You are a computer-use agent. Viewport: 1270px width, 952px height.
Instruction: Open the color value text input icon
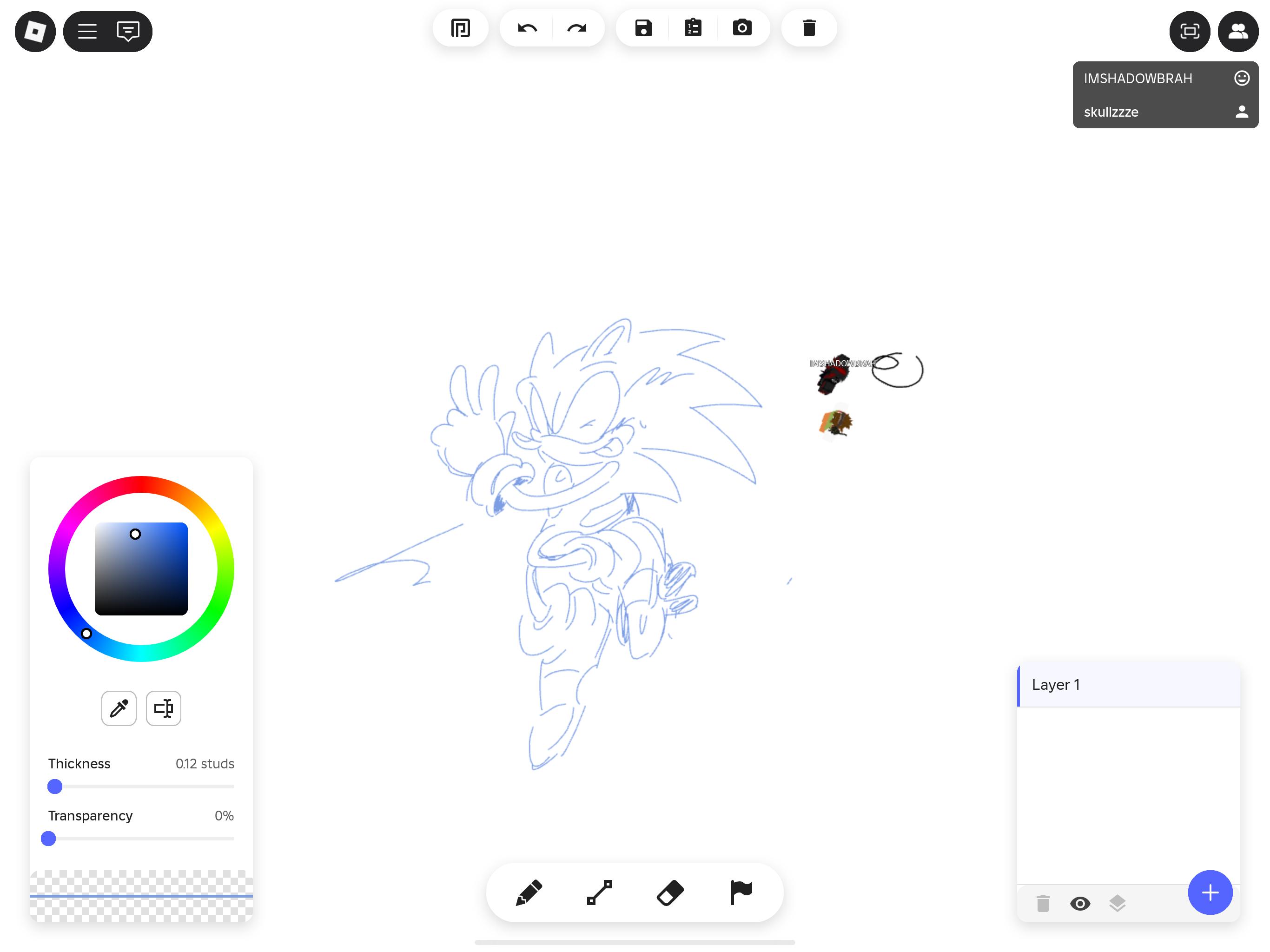tap(164, 708)
